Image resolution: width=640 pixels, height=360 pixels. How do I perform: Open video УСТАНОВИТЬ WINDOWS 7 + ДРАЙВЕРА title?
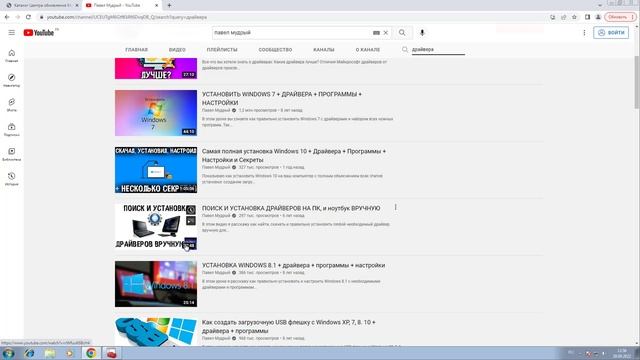tap(282, 98)
